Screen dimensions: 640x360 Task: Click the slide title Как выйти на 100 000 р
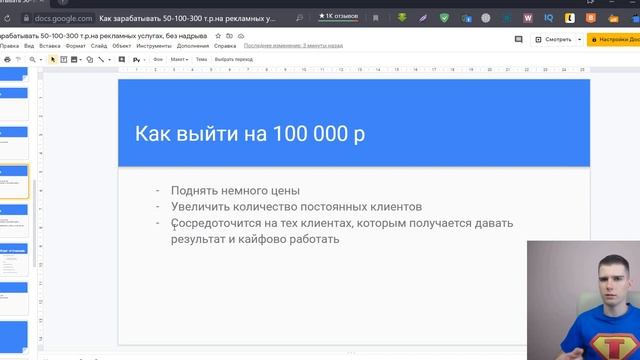(x=250, y=133)
